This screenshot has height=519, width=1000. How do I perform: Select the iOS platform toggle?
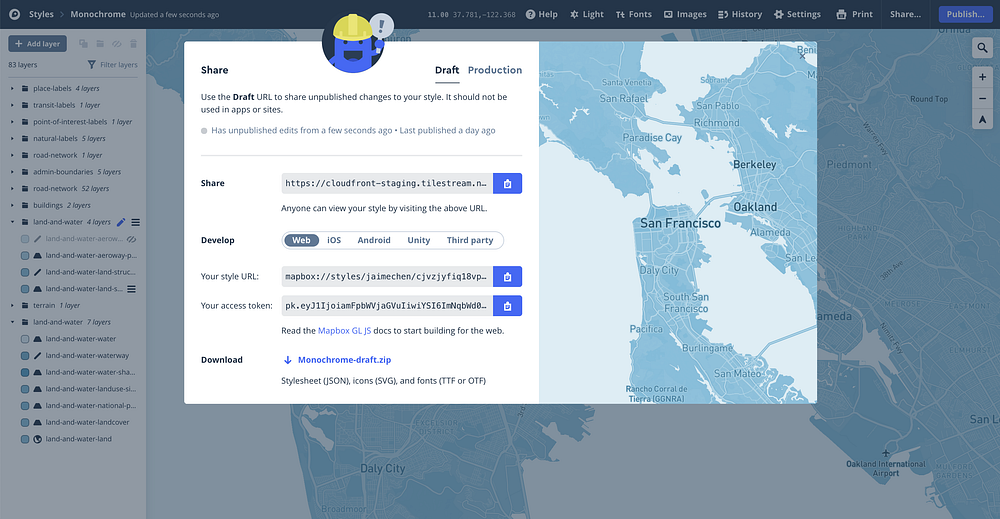coord(334,240)
